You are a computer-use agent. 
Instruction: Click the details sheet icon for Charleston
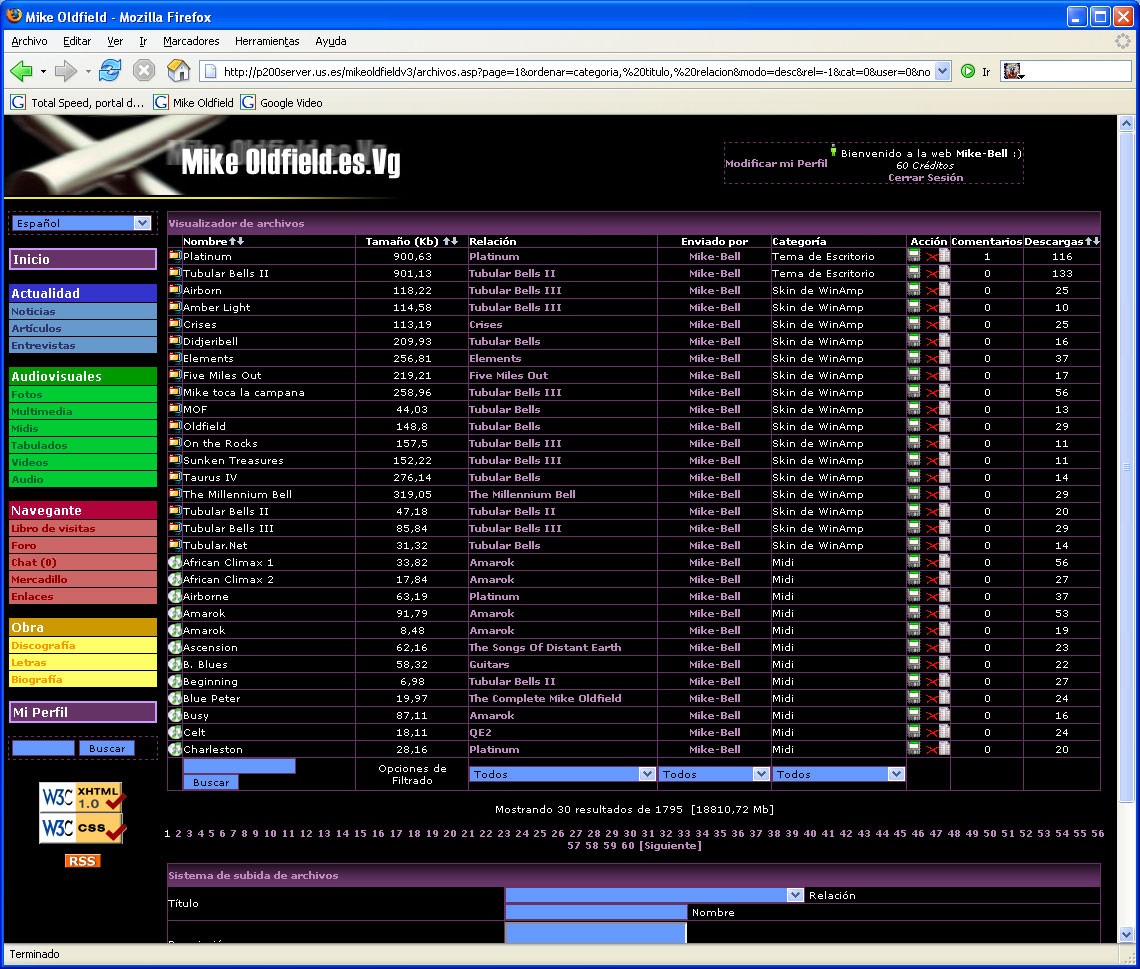click(944, 749)
